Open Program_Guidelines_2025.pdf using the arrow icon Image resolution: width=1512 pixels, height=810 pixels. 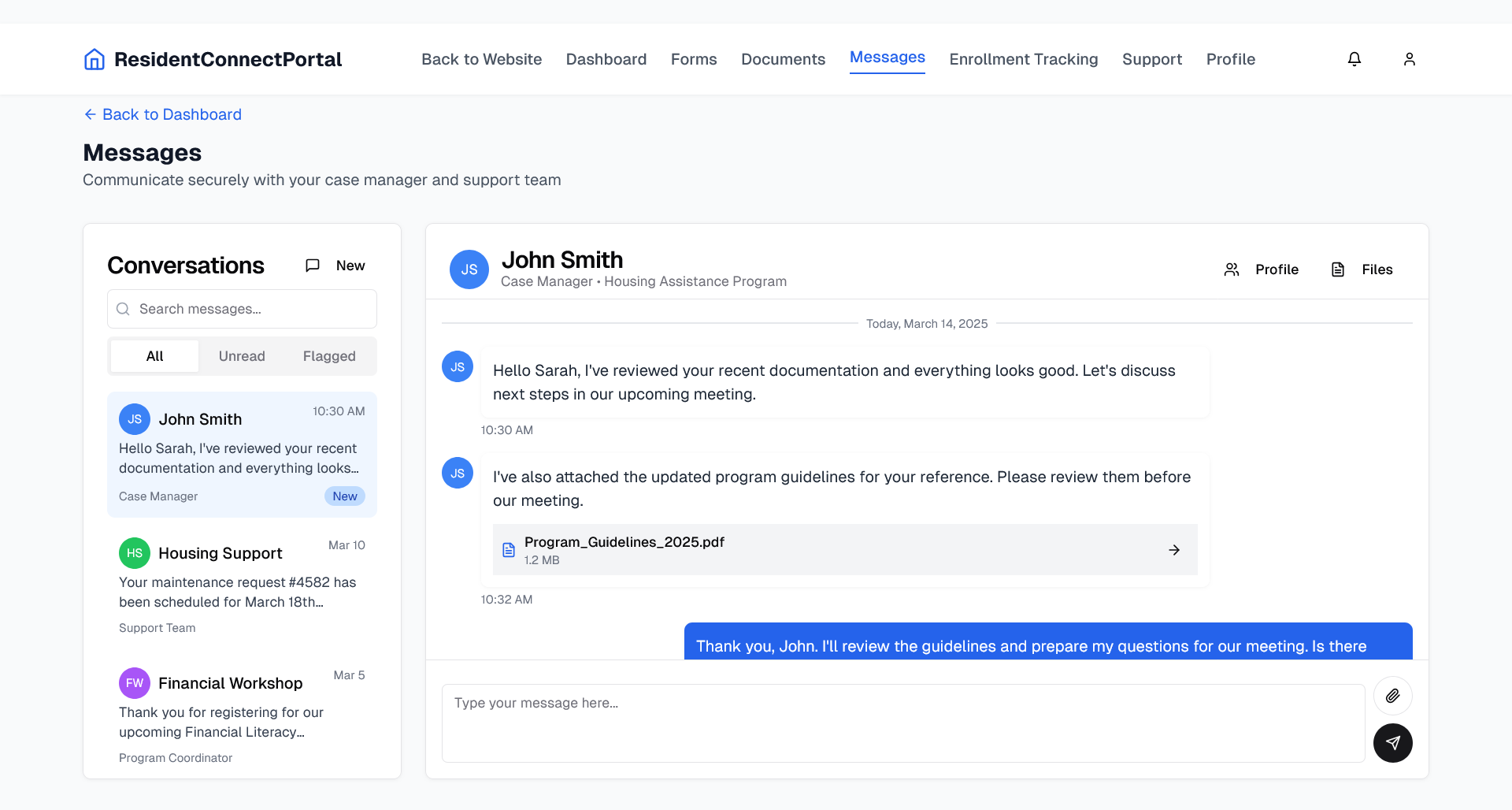[x=1174, y=550]
